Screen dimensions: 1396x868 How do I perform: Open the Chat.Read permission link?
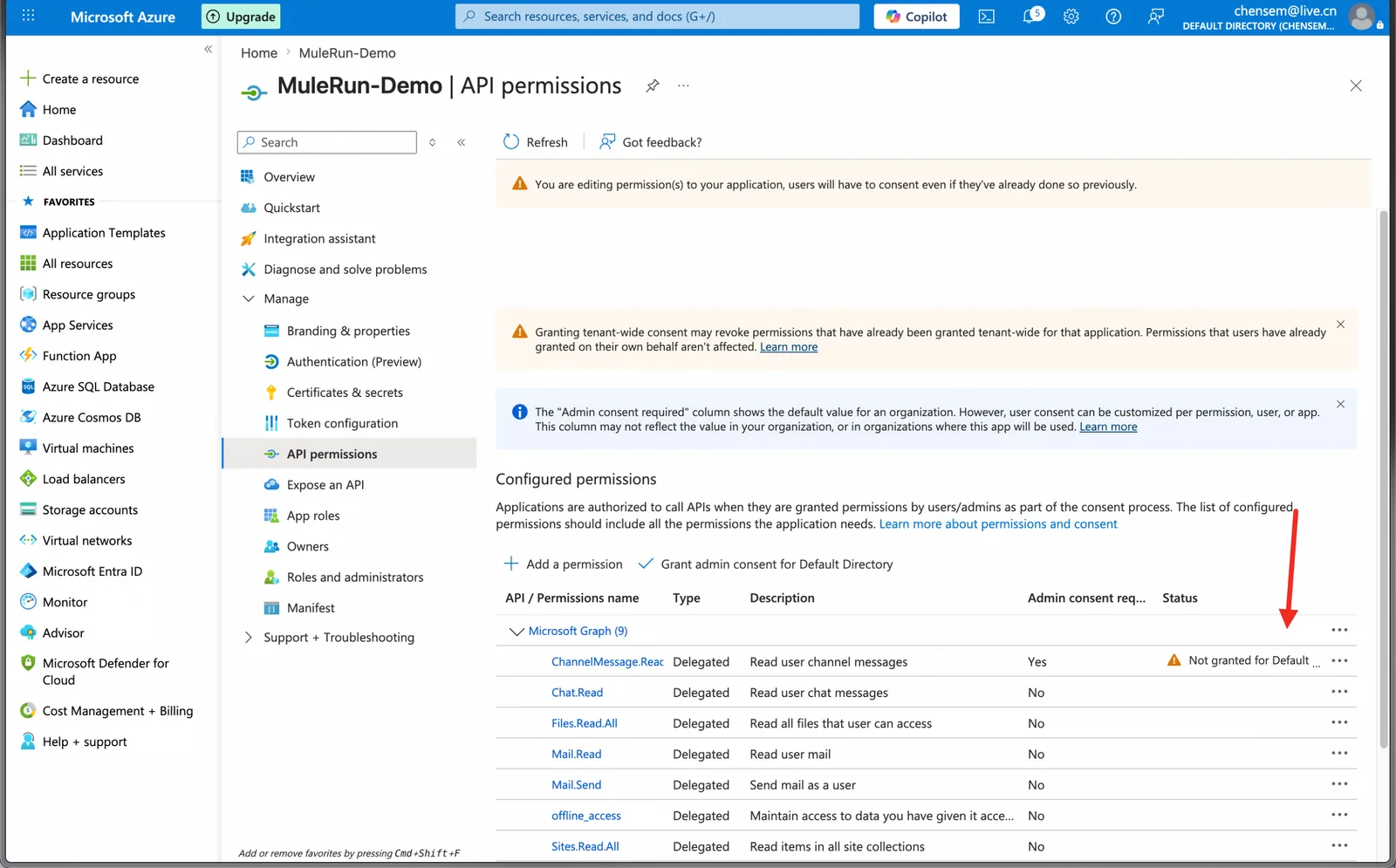[x=577, y=693]
